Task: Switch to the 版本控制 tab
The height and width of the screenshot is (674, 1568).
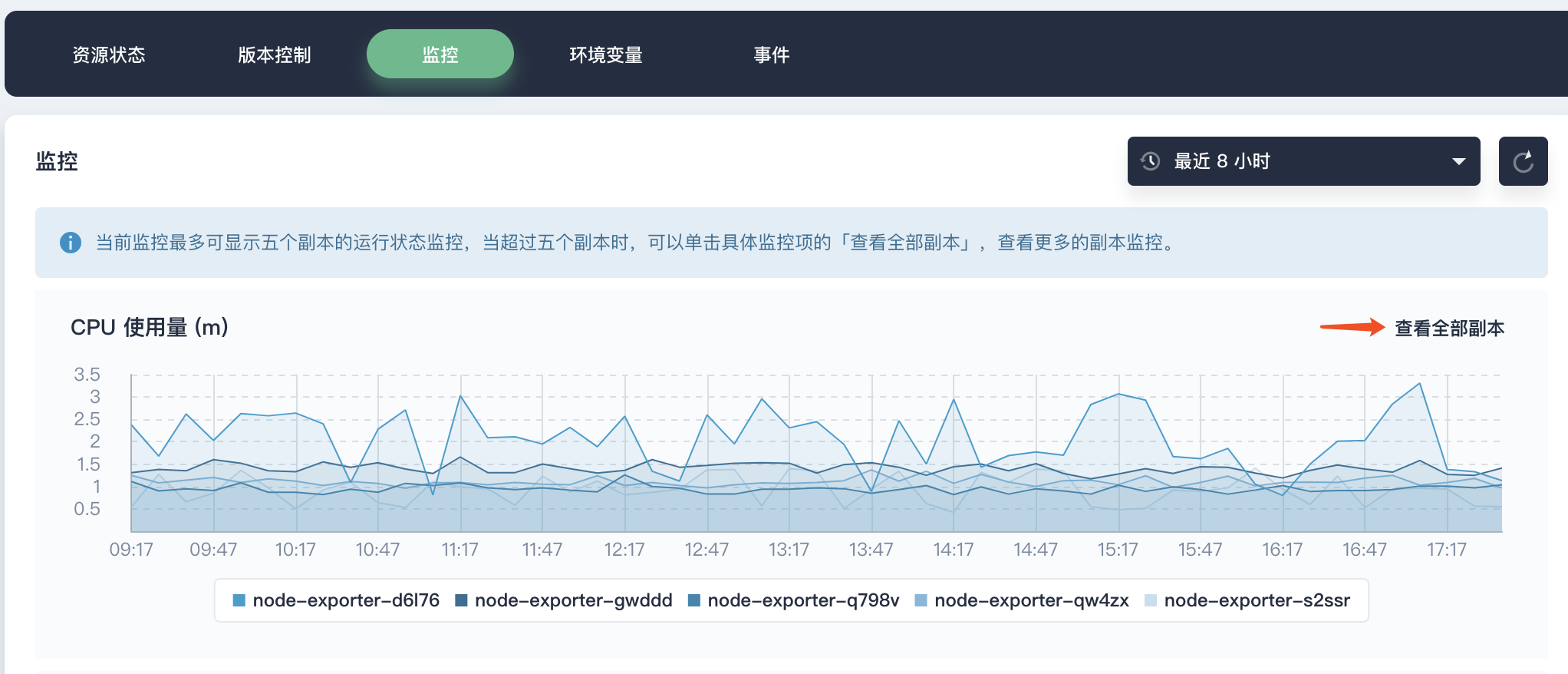Action: pos(275,55)
